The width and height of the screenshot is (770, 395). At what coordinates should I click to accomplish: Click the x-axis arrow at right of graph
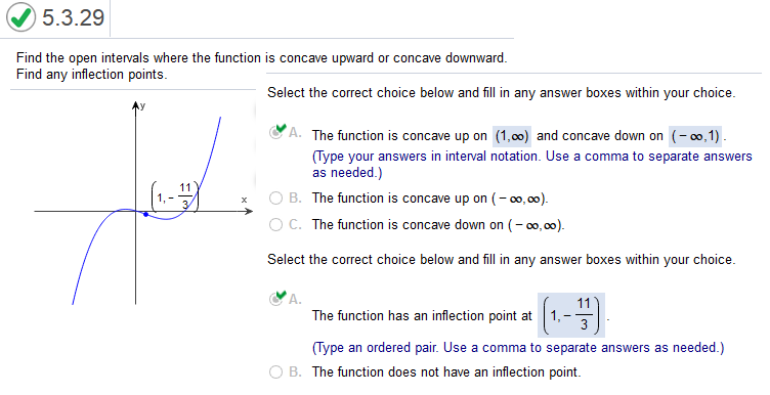click(x=248, y=211)
